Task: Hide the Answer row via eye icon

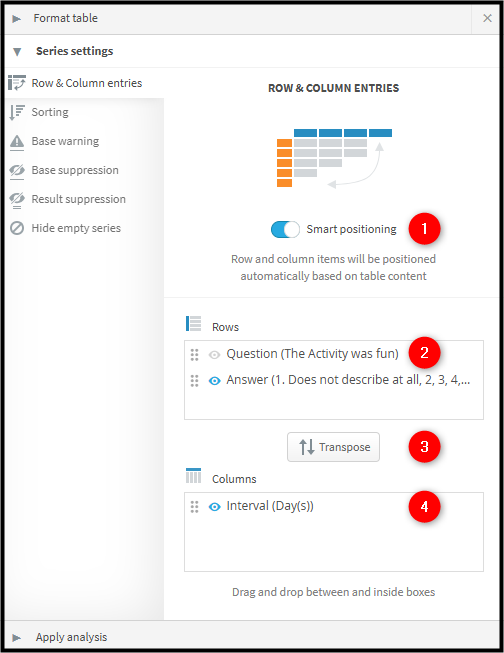Action: [x=215, y=381]
